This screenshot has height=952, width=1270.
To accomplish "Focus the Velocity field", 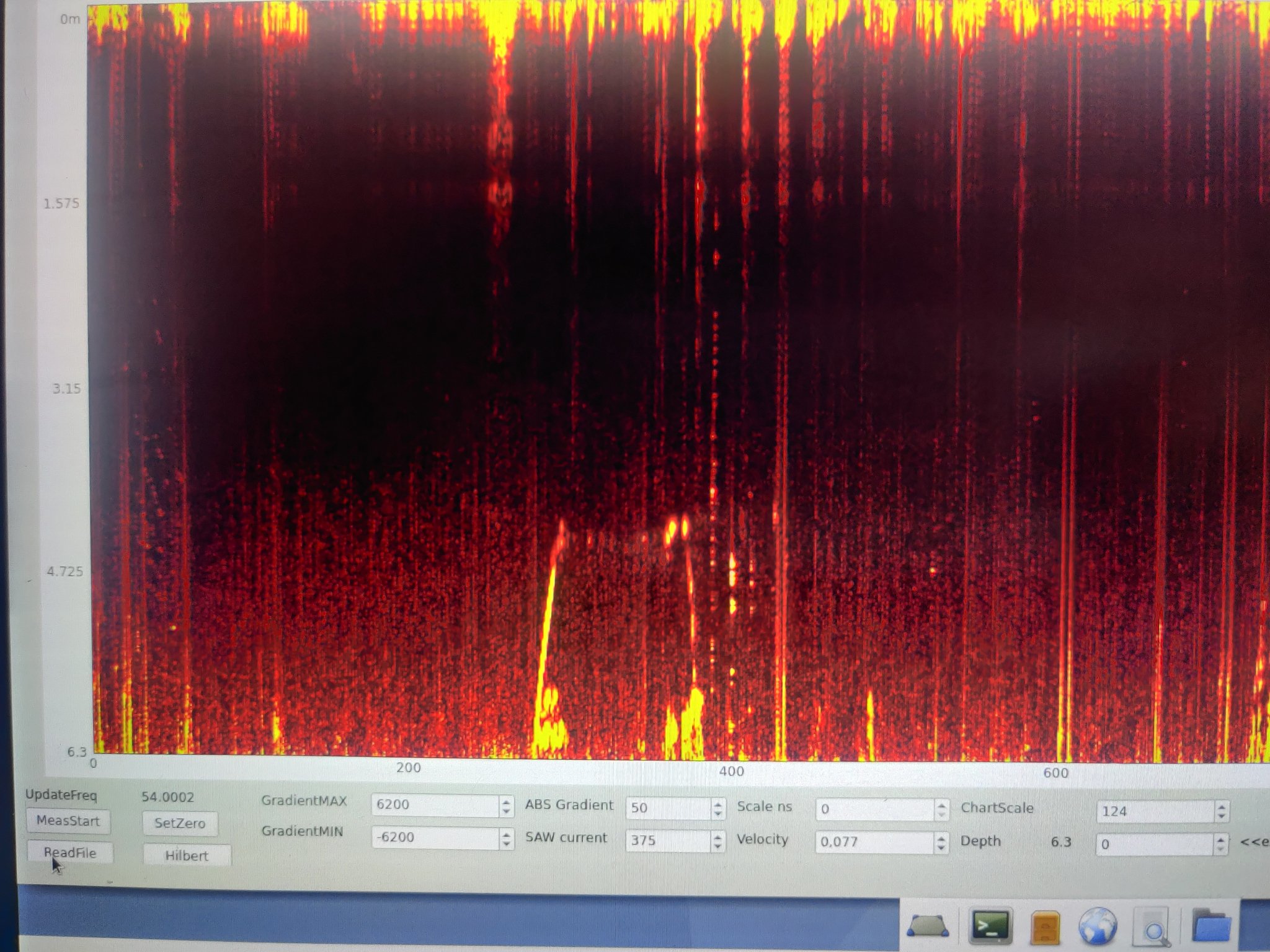I will coord(875,842).
